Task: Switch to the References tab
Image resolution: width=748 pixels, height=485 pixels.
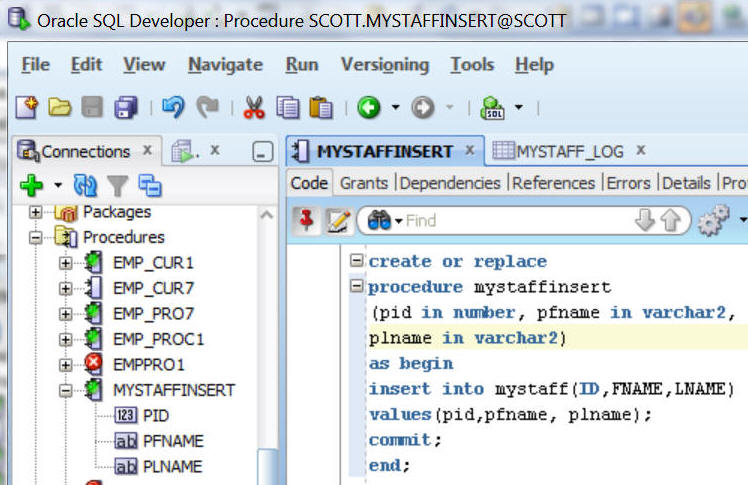Action: pyautogui.click(x=553, y=183)
